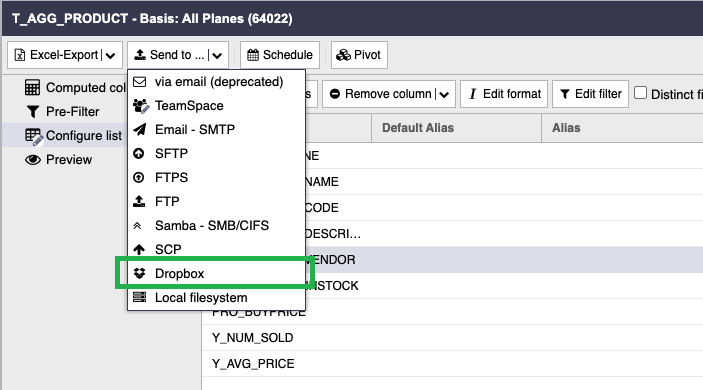The width and height of the screenshot is (703, 390).
Task: Click the Edit filter button
Action: (590, 94)
